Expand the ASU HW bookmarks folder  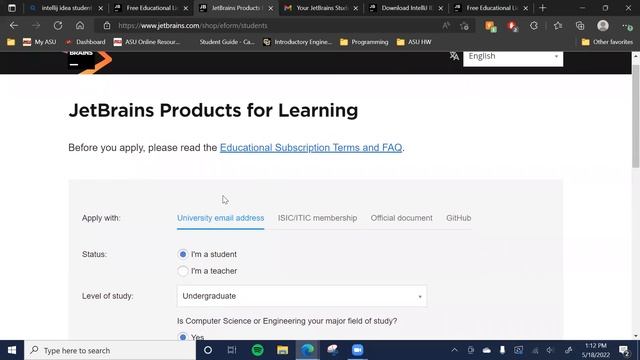tap(414, 42)
